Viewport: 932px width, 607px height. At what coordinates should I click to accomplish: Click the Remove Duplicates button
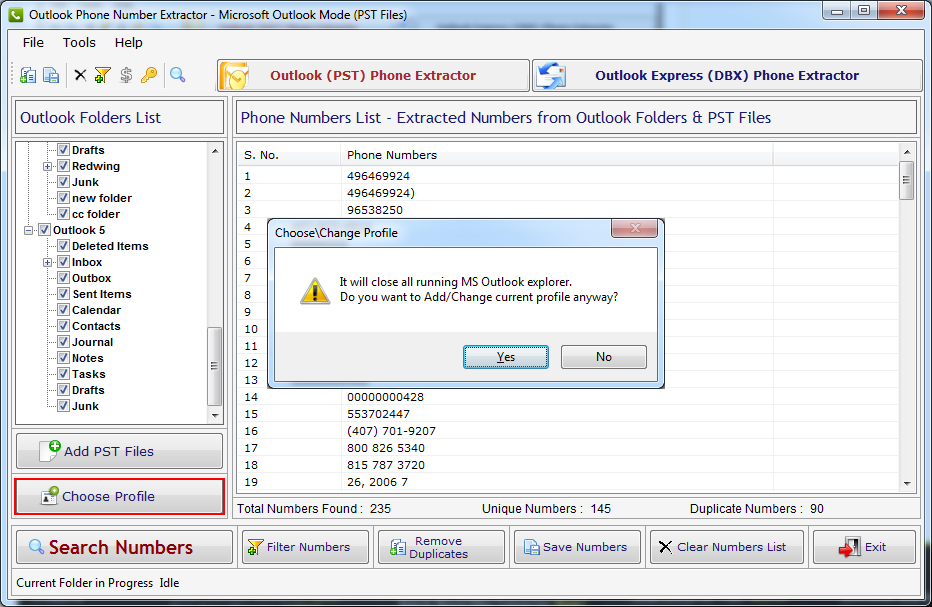coord(441,547)
